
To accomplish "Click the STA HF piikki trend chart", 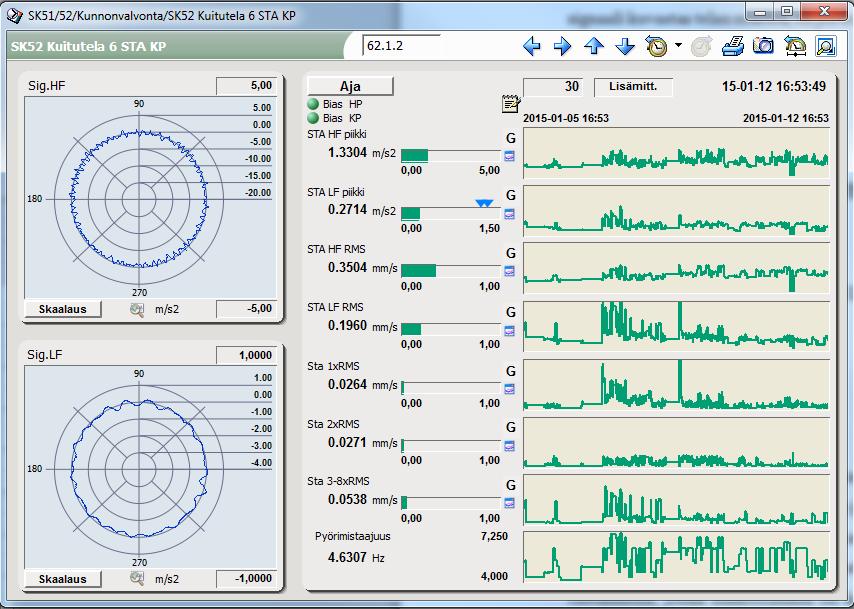I will (676, 154).
